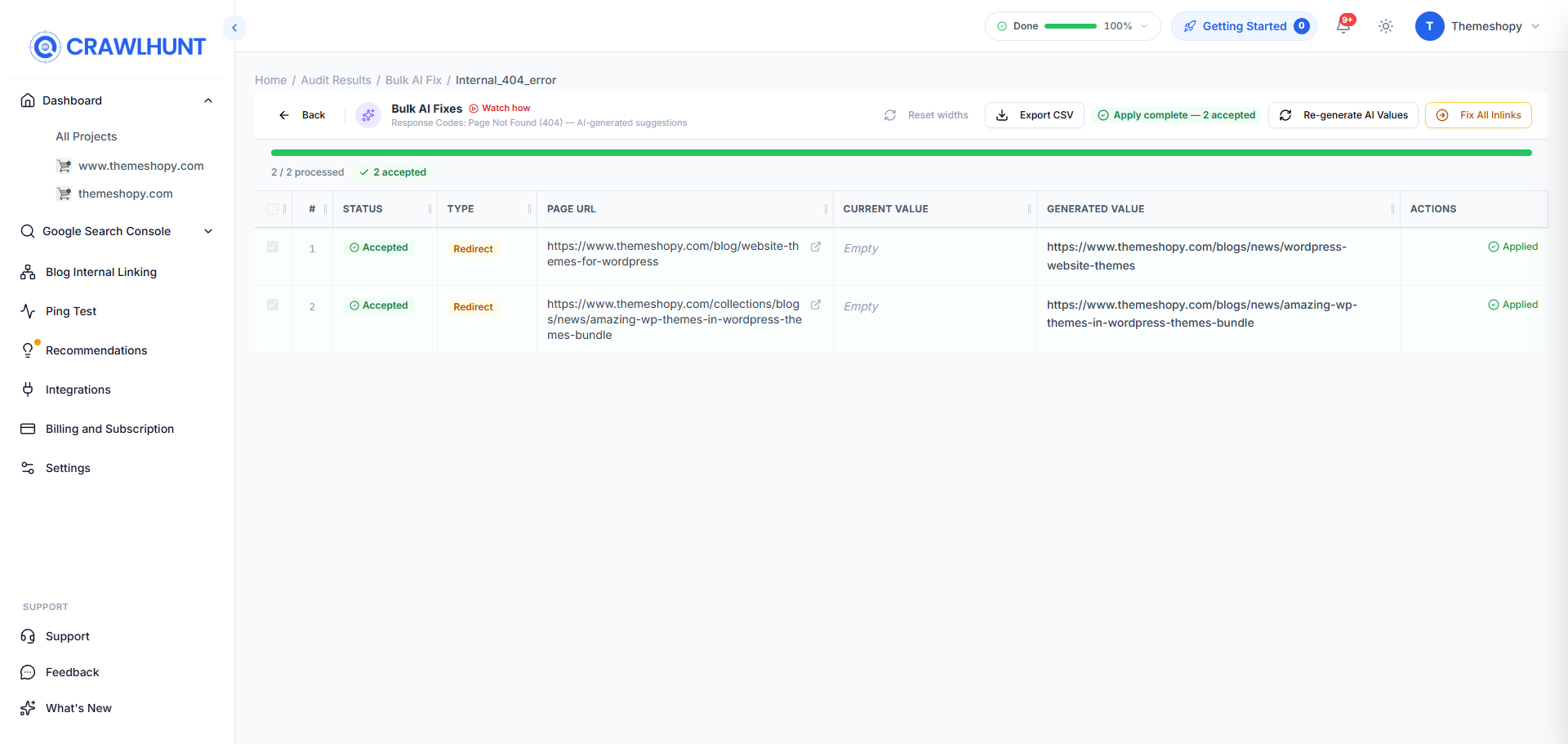Toggle checkbox for row 2

tap(273, 305)
